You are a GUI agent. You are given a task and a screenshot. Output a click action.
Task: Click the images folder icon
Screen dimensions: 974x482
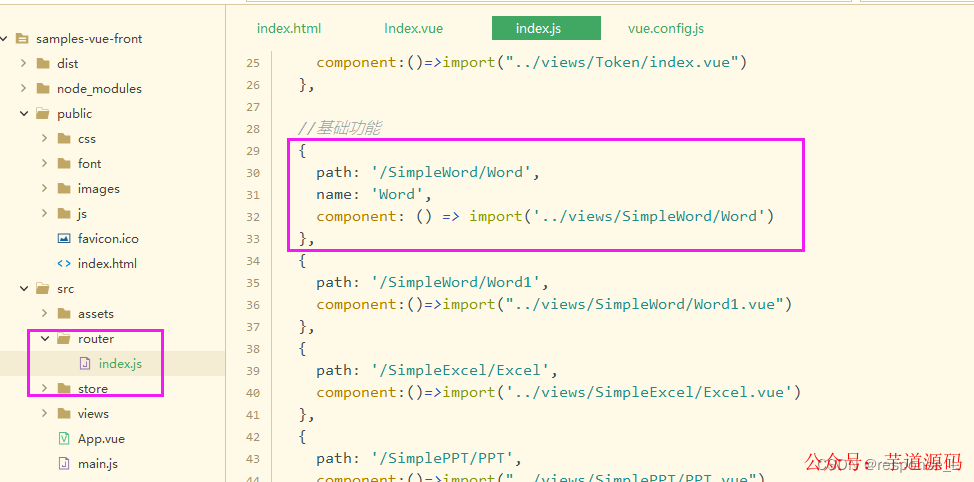(64, 188)
